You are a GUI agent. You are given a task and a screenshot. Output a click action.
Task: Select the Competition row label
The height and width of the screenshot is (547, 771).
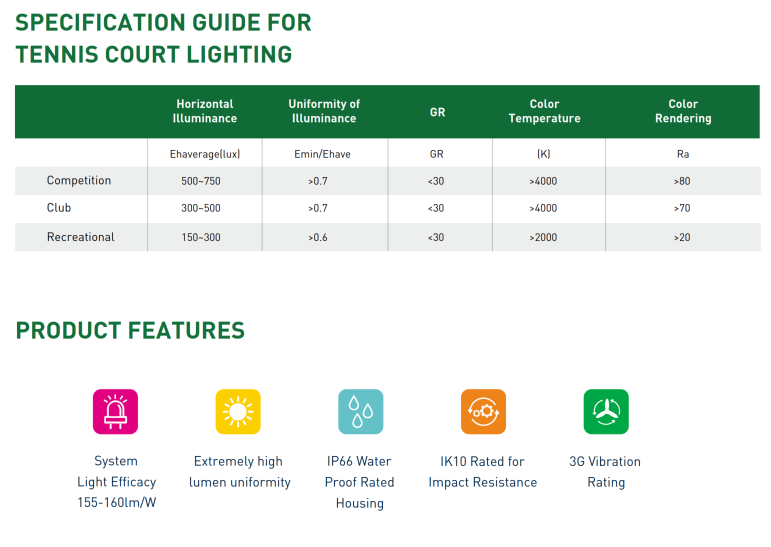pos(79,181)
